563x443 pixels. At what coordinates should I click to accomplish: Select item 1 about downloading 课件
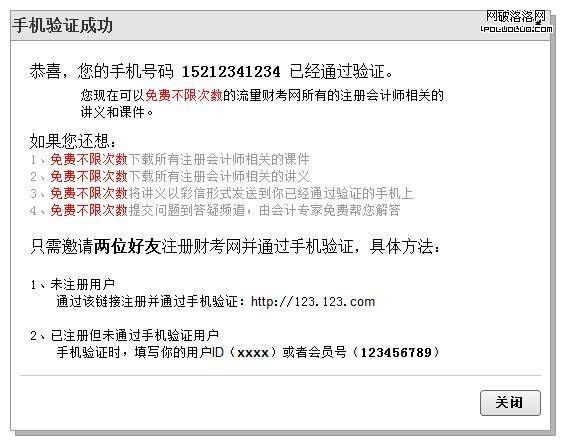tap(170, 159)
